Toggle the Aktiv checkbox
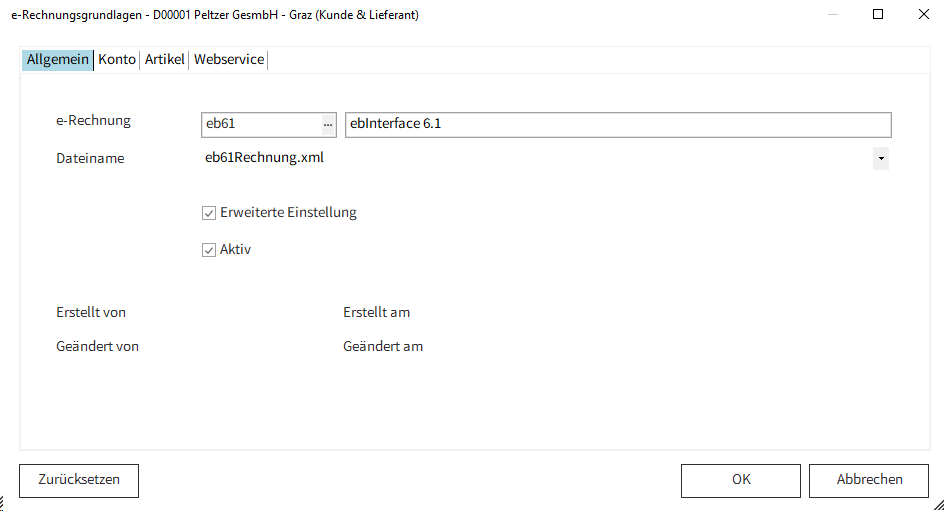This screenshot has width=944, height=511. [x=209, y=250]
